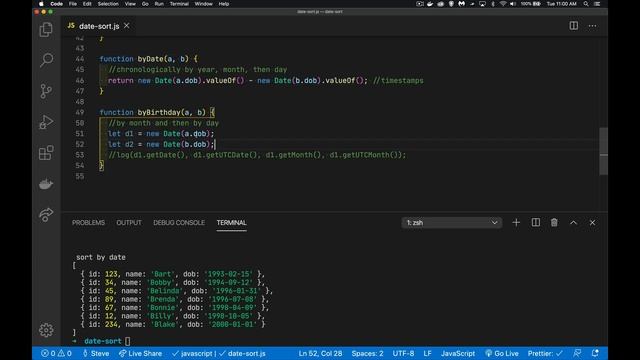
Task: Open the Window menu
Action: click(x=203, y=4)
